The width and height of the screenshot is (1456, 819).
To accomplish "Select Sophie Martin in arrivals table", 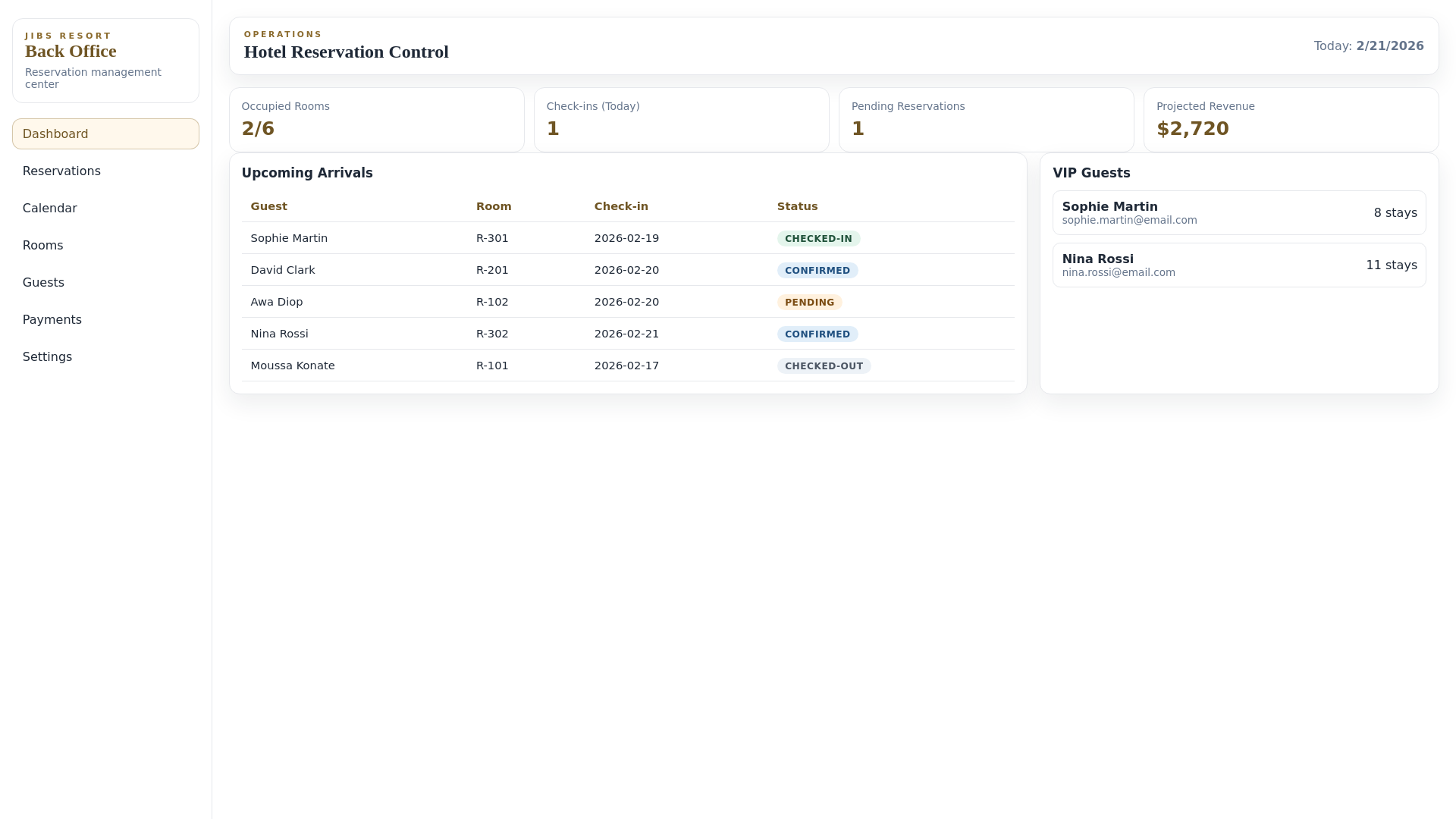I will tap(289, 238).
